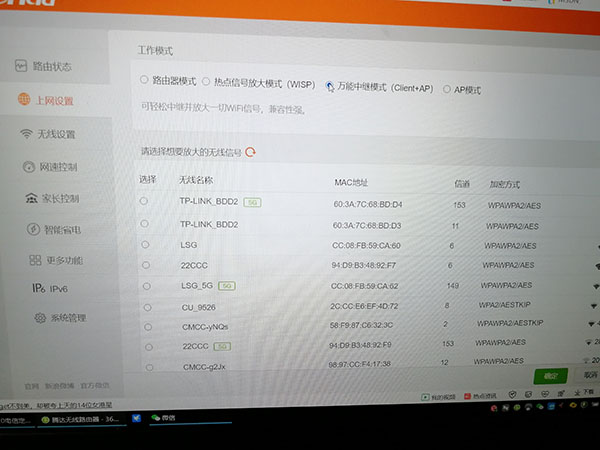
Task: Click the 取消 cancel button
Action: pyautogui.click(x=590, y=375)
